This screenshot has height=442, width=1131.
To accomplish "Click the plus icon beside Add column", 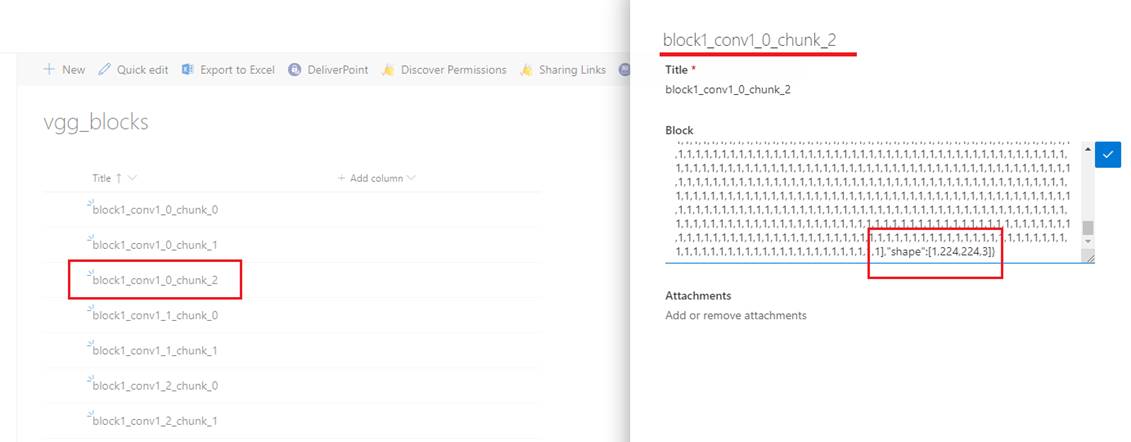I will point(342,178).
